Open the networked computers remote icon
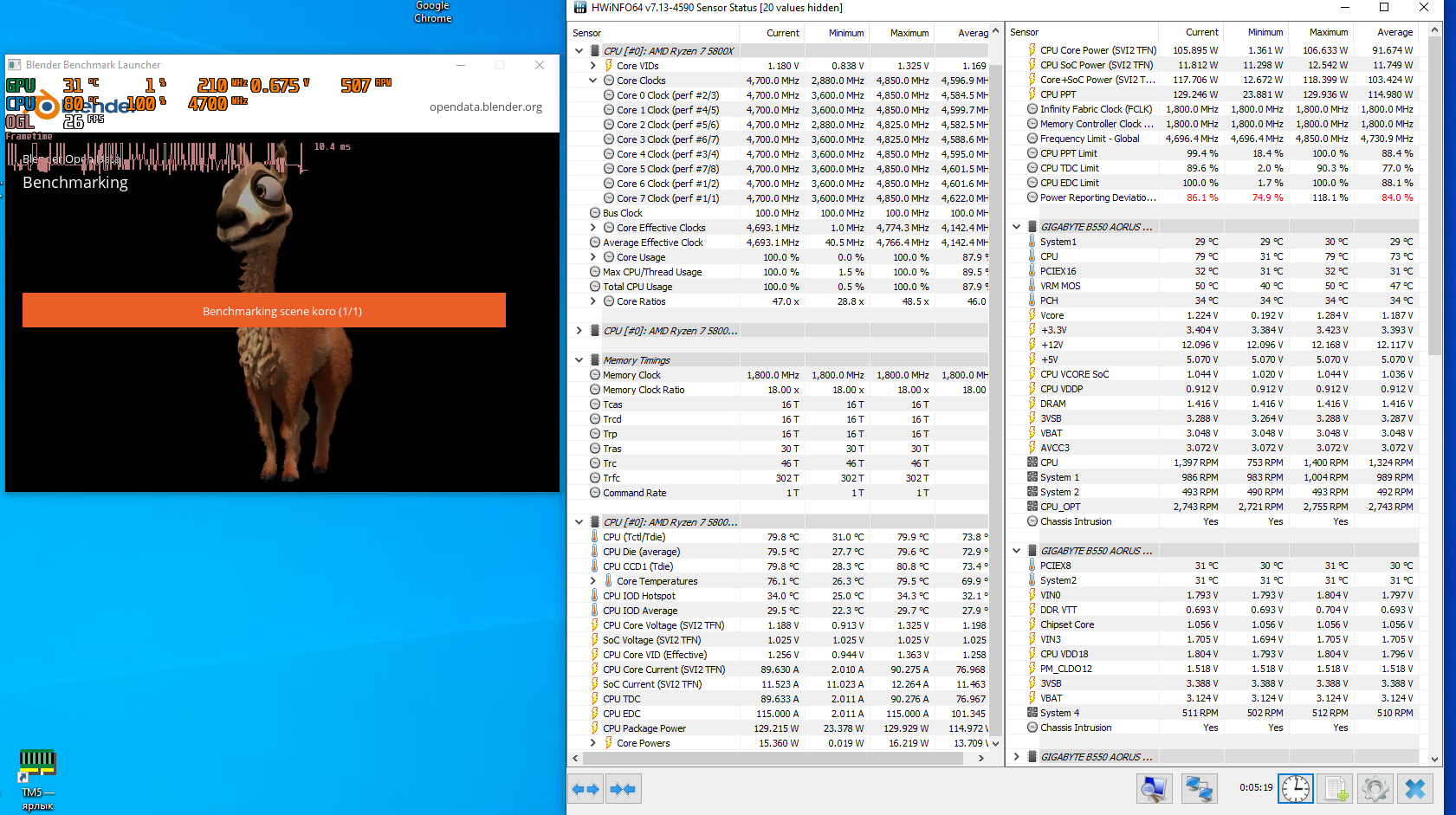 click(x=1200, y=789)
